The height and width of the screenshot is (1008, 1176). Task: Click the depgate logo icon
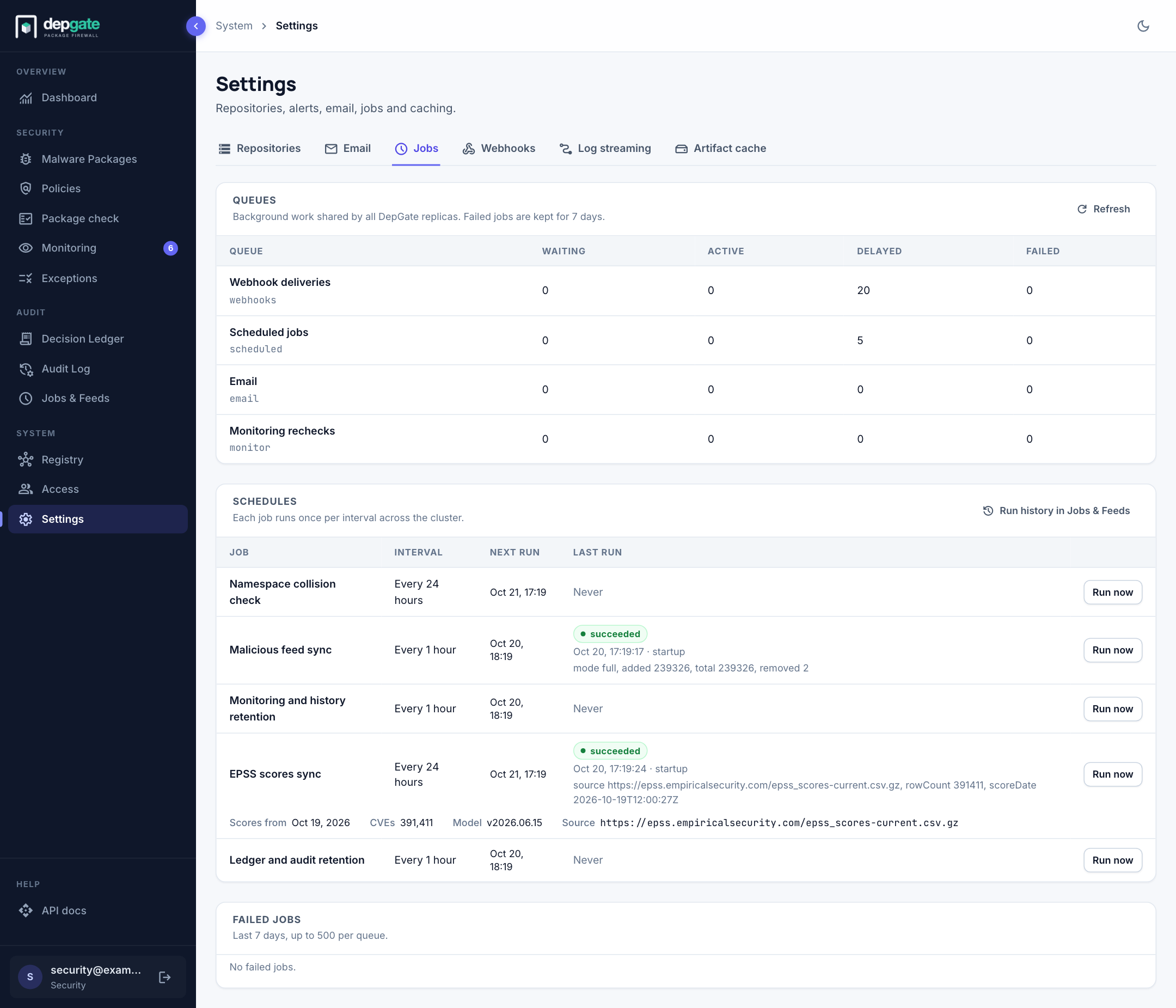pyautogui.click(x=26, y=26)
